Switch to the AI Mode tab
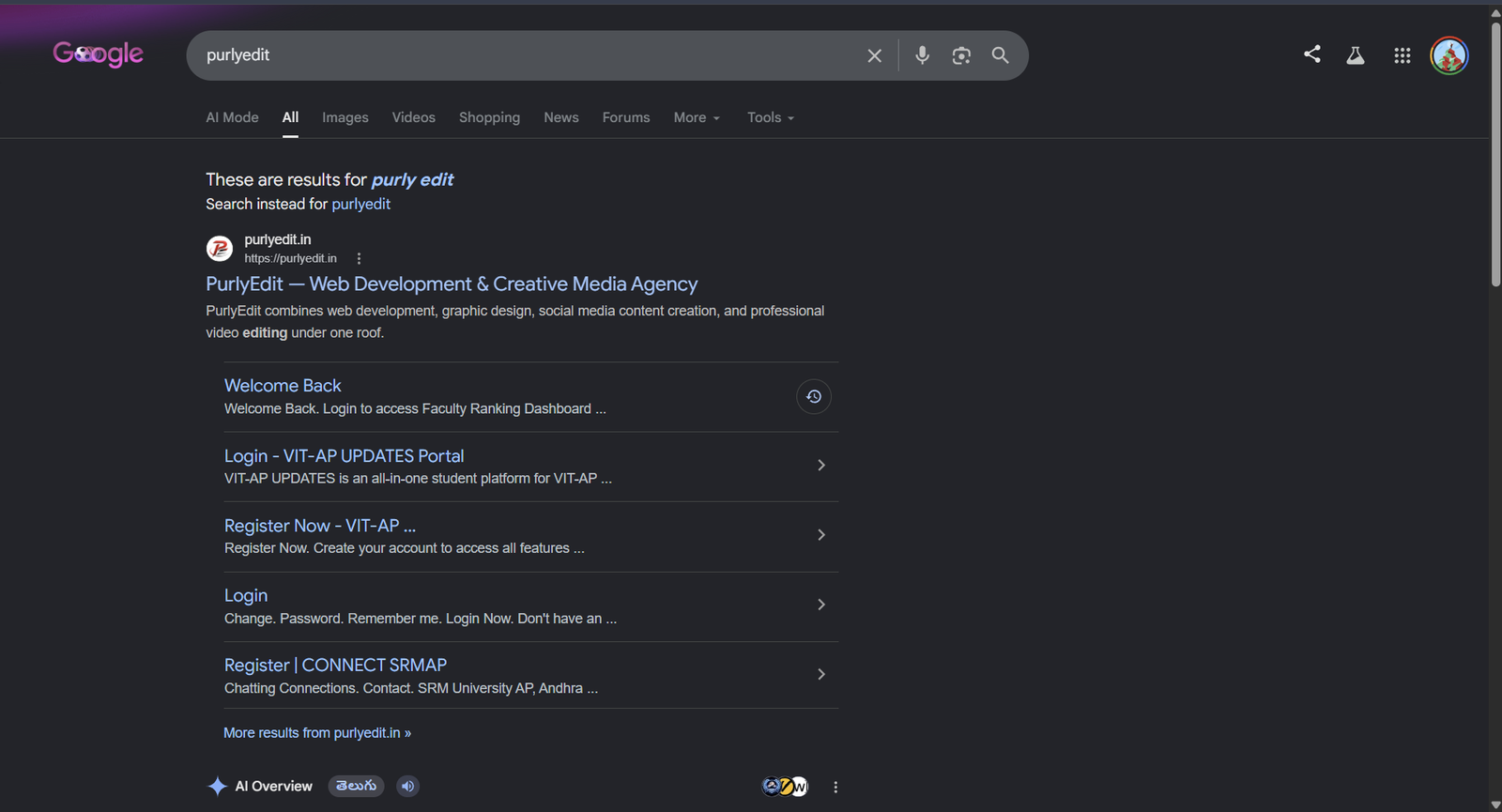 point(232,117)
